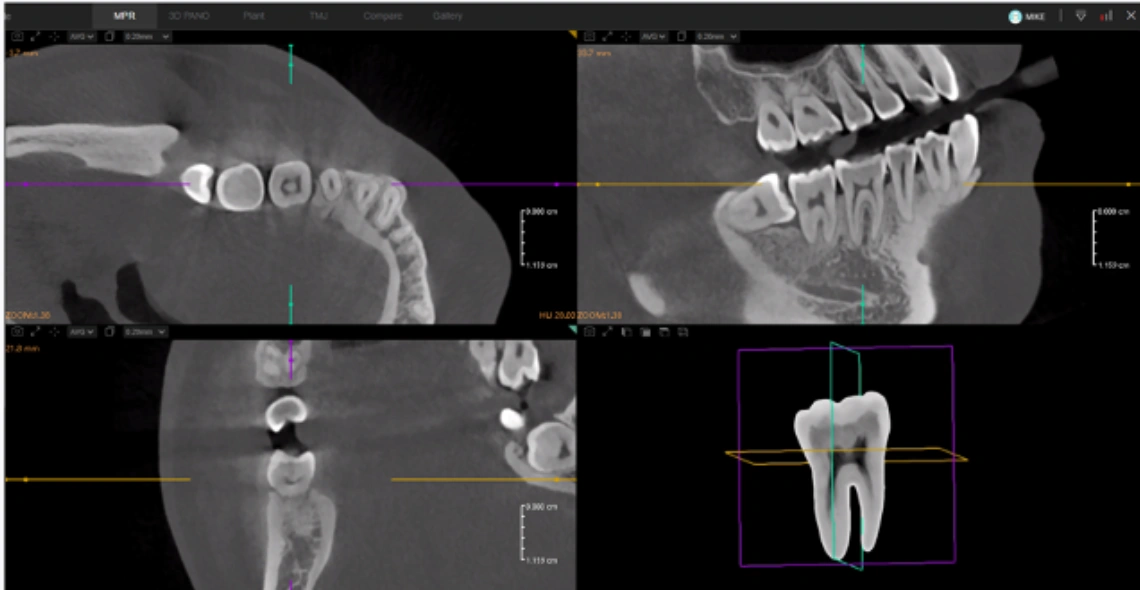The width and height of the screenshot is (1140, 590).
Task: Open the Gallery tab
Action: tap(447, 15)
